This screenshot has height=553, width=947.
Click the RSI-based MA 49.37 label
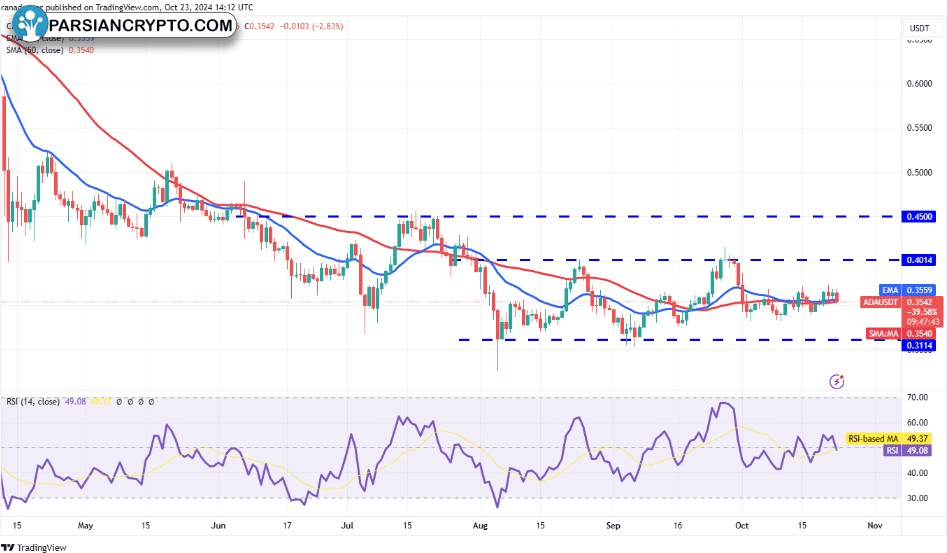pos(888,439)
